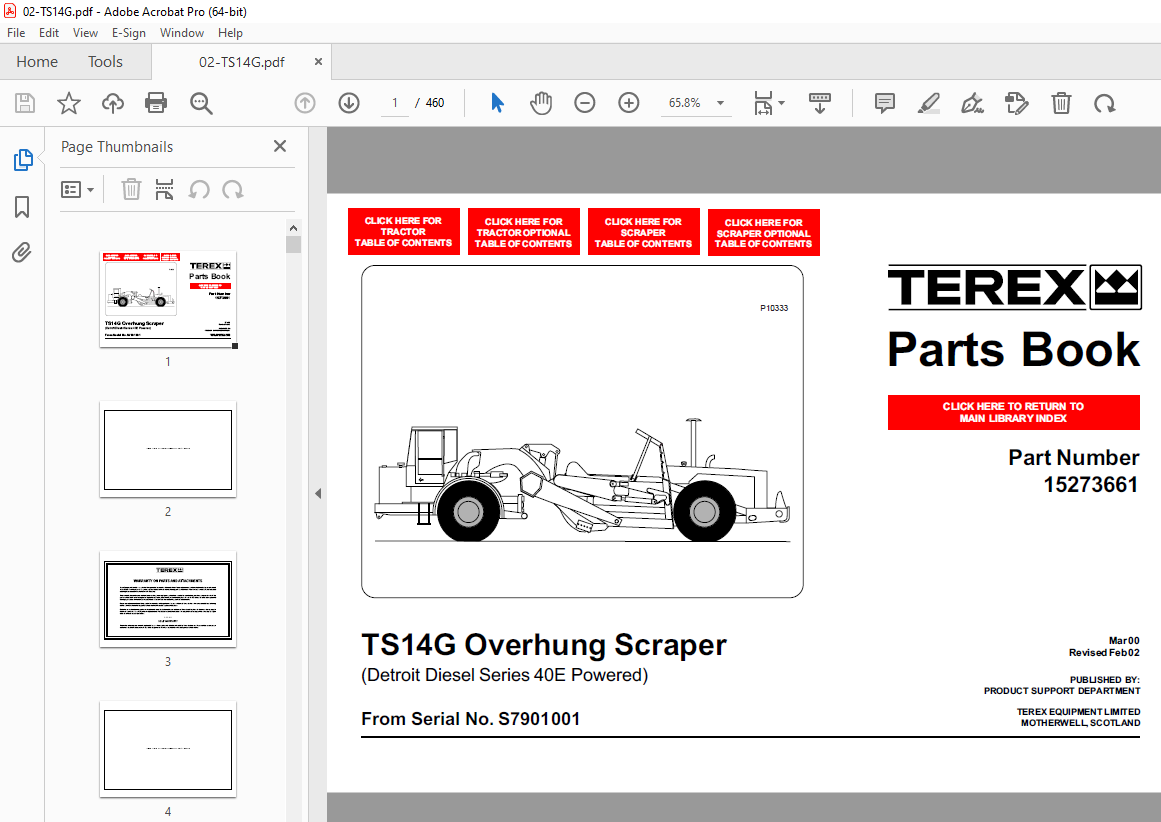Click Tractor Optional Table of Contents link

click(523, 233)
